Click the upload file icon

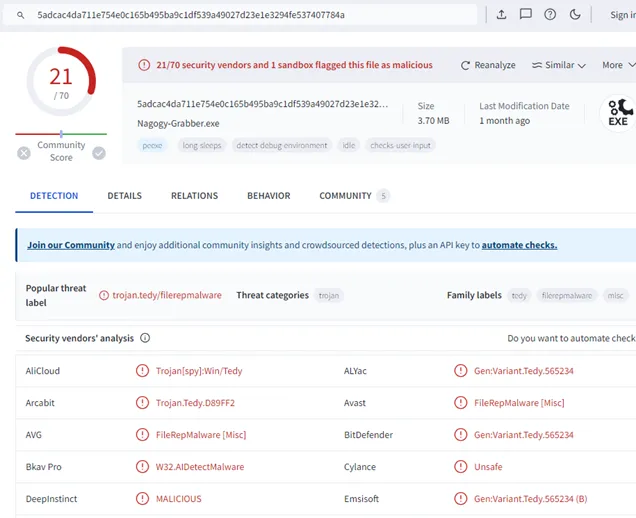click(501, 15)
